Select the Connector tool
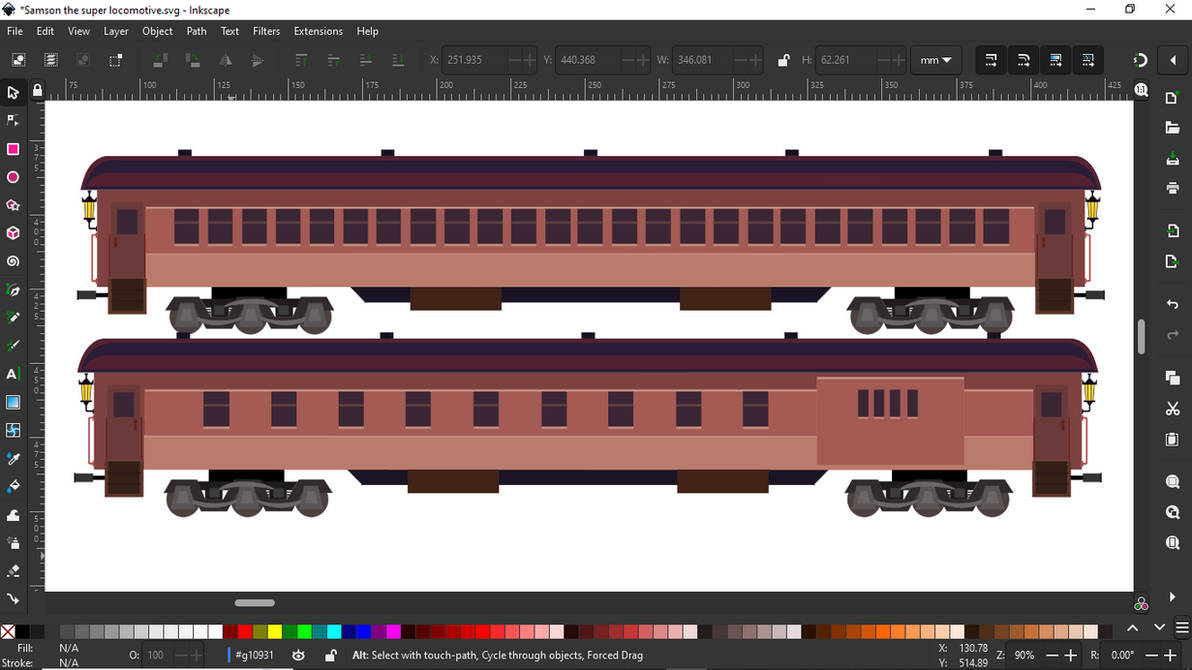Screen dimensions: 1192x670 (x=13, y=599)
